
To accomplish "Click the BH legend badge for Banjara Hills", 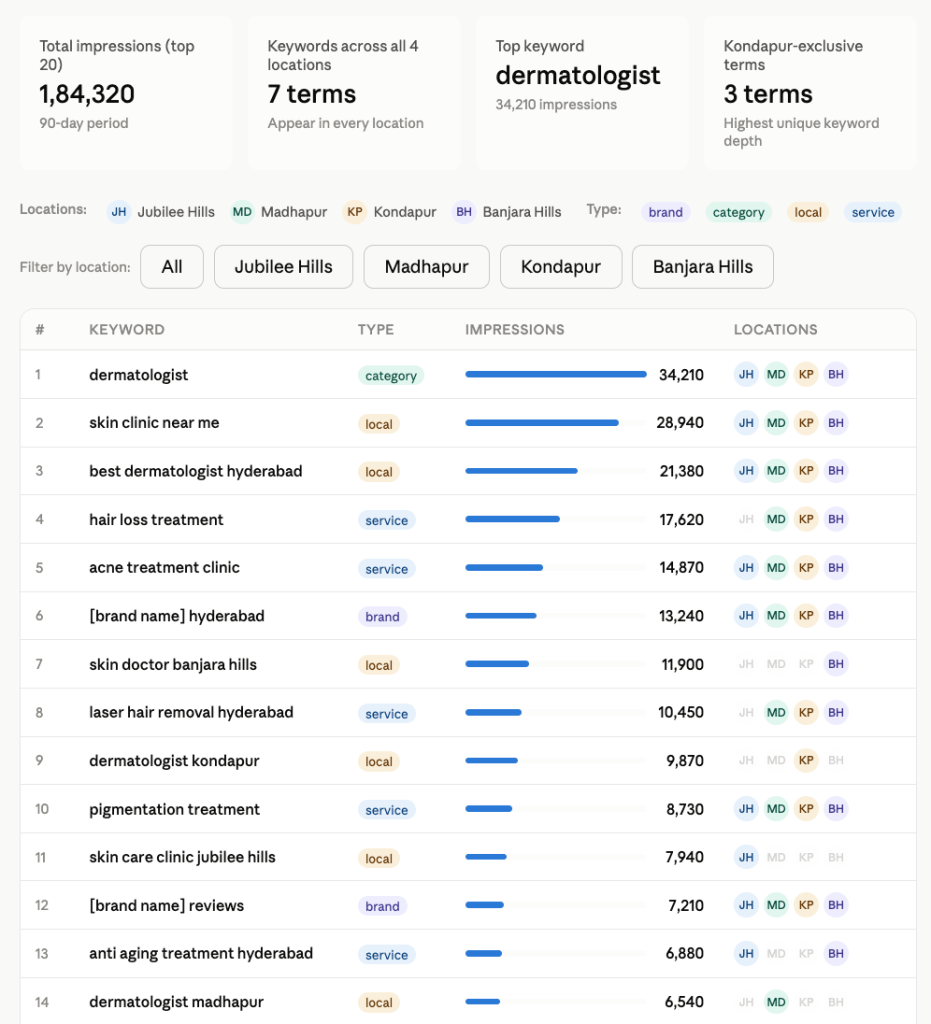I will 464,212.
